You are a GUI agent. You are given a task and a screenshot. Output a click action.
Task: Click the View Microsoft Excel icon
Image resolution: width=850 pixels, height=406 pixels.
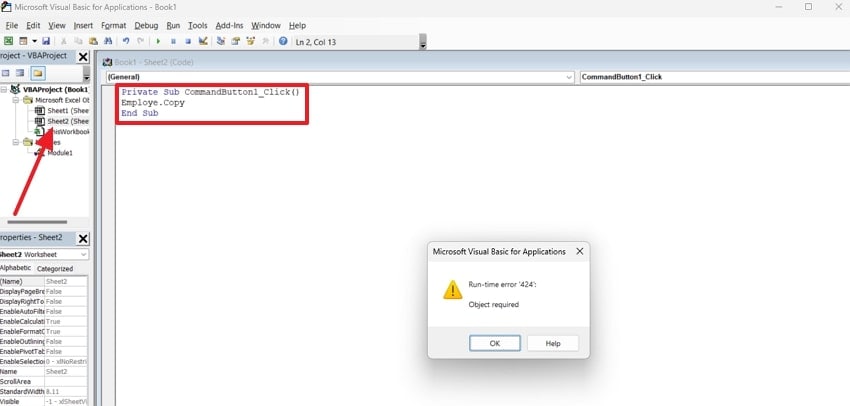[8, 41]
